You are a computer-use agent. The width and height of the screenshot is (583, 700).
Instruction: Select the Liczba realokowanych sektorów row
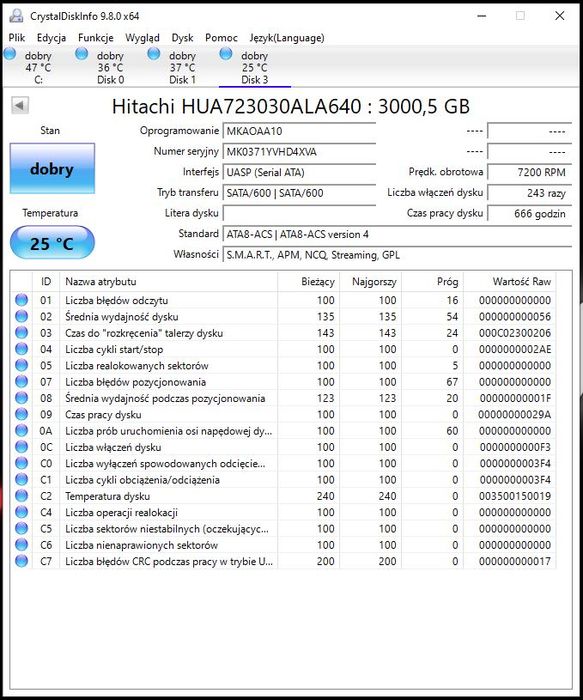(x=283, y=365)
